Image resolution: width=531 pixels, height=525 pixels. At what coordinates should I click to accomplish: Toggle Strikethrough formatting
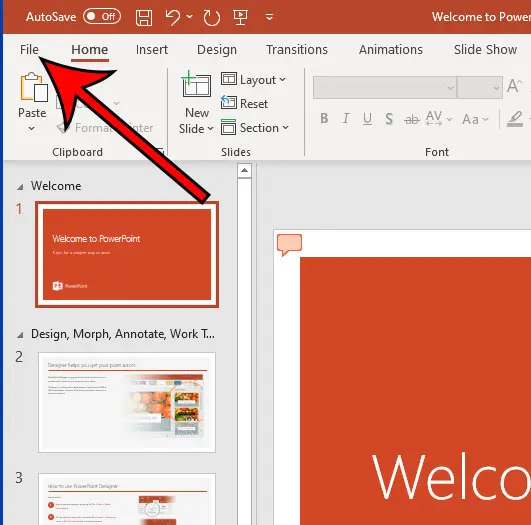tap(411, 119)
